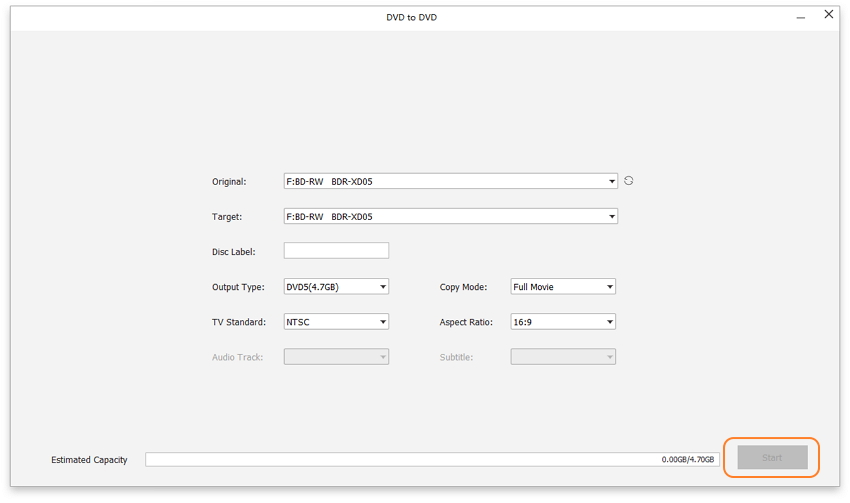Screen dimensions: 850x503
Task: Open the Original drive dropdown
Action: [450, 182]
